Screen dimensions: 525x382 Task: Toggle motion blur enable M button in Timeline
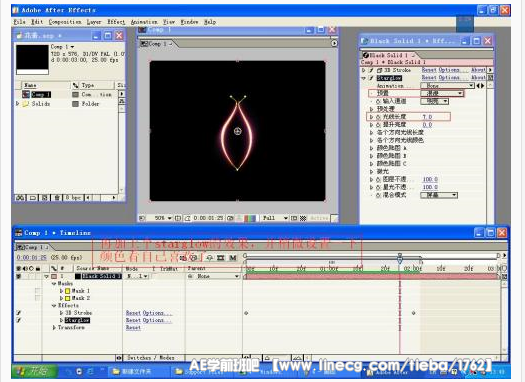233,258
